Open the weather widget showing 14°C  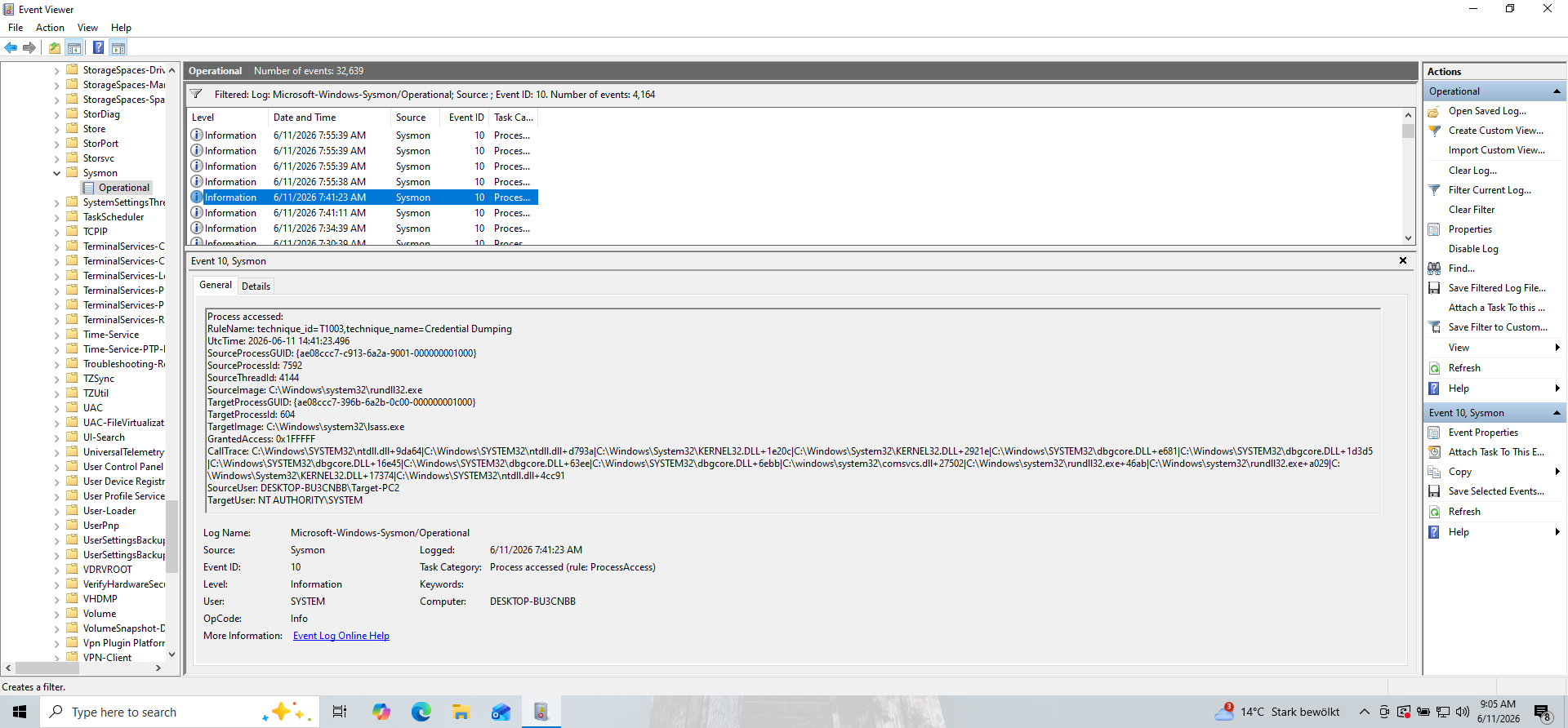[1277, 712]
